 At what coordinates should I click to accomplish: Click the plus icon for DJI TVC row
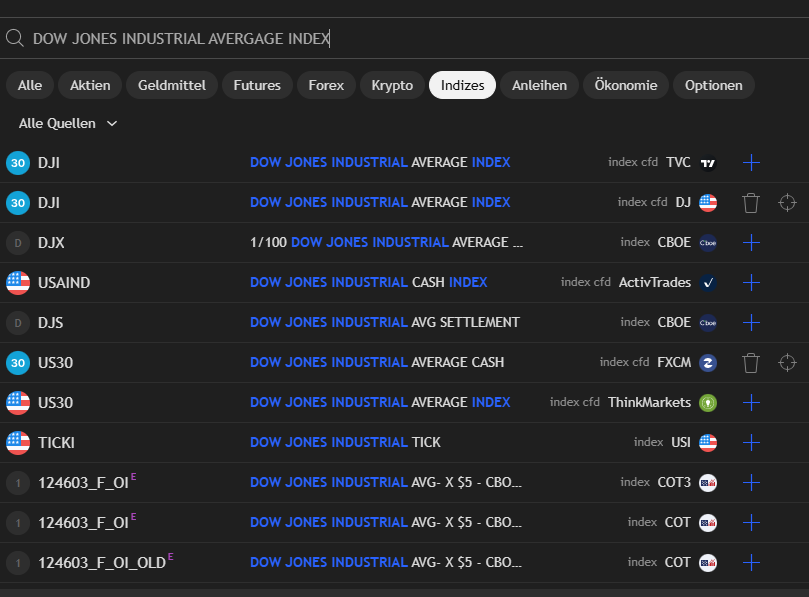tap(752, 163)
